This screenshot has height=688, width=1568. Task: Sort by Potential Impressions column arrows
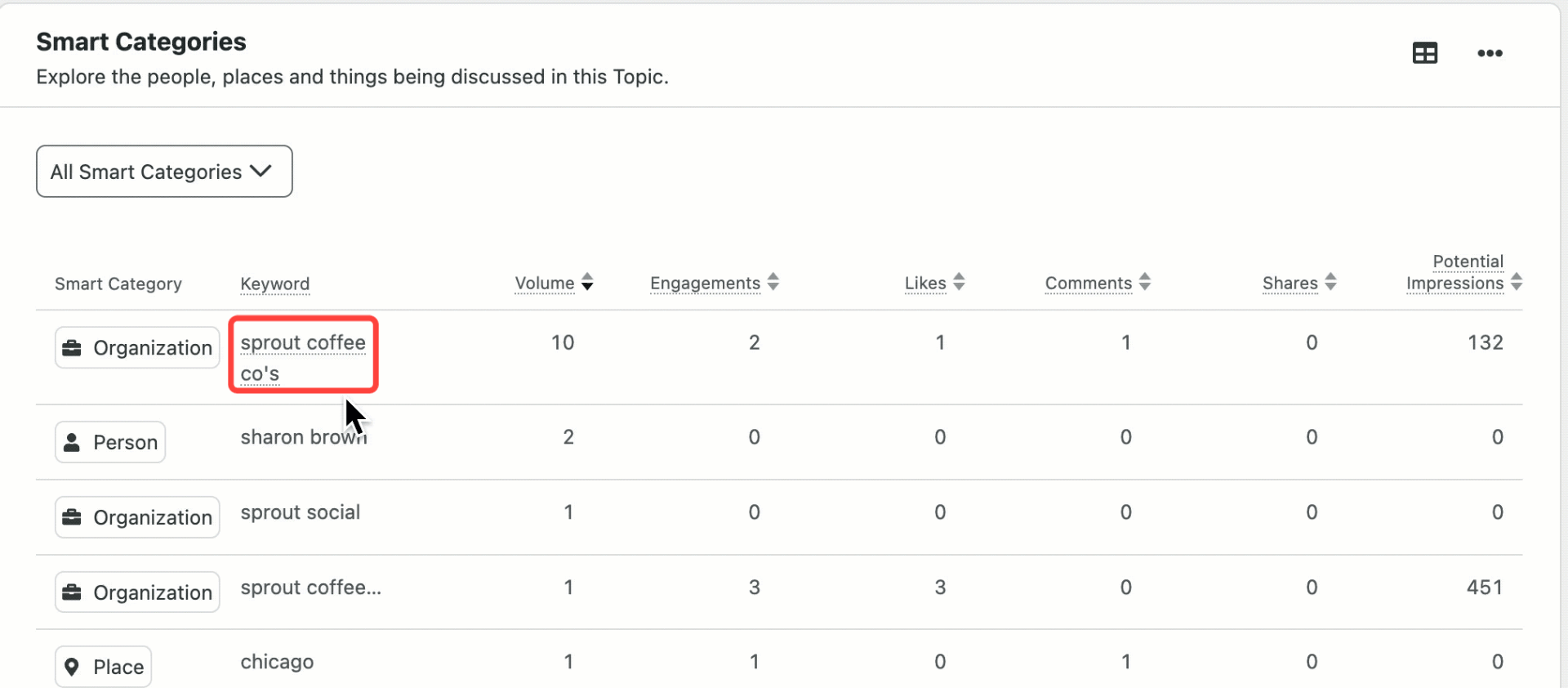point(1517,282)
